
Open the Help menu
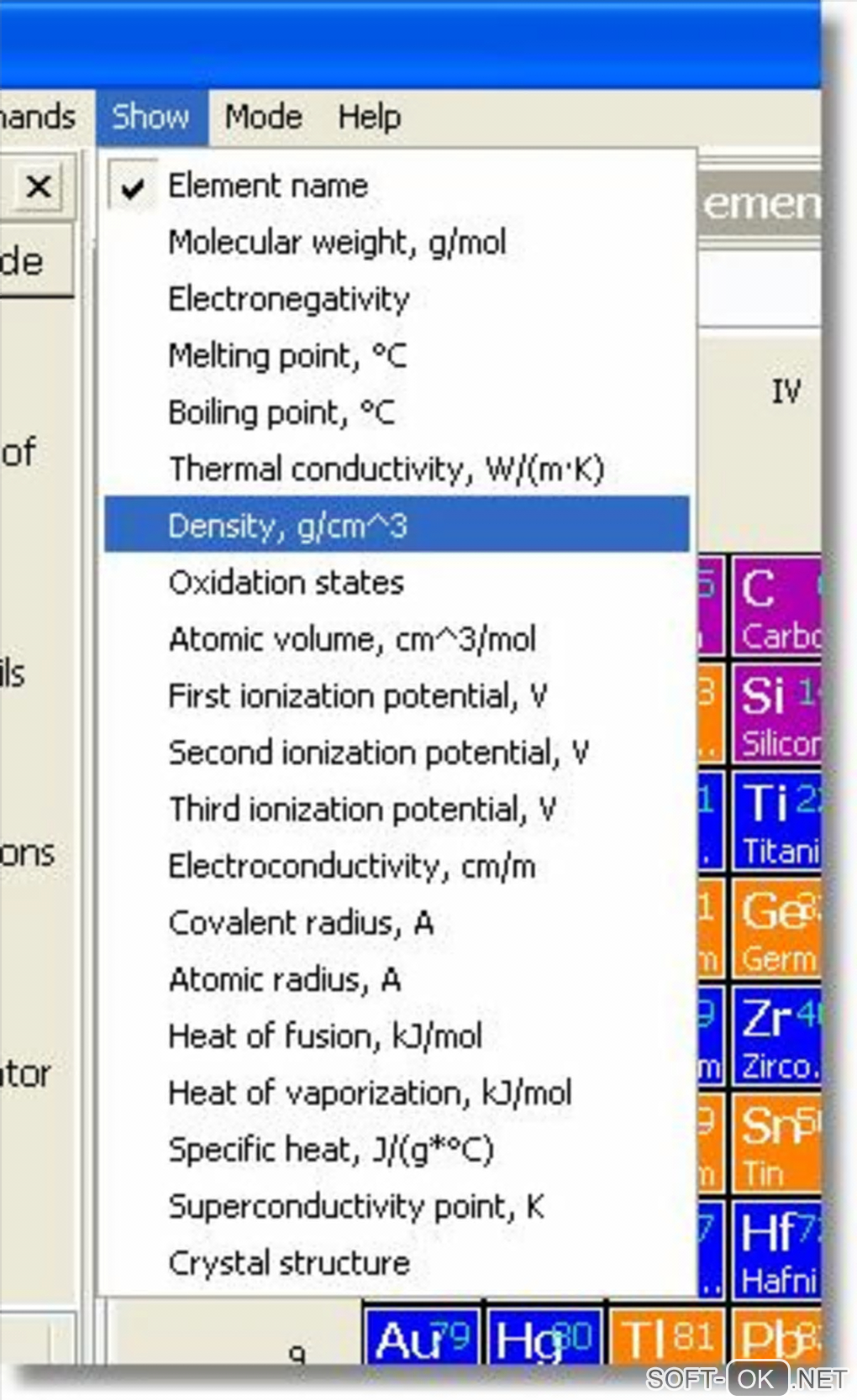(x=369, y=117)
